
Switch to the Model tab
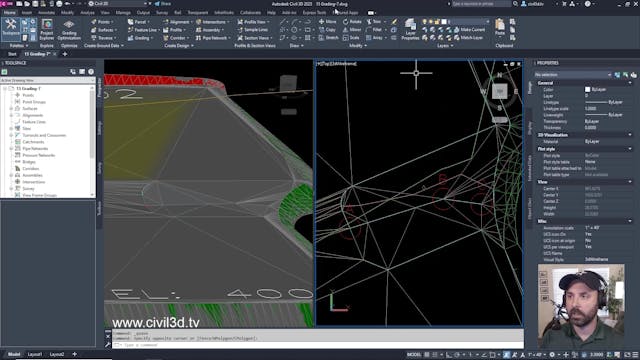[13, 354]
